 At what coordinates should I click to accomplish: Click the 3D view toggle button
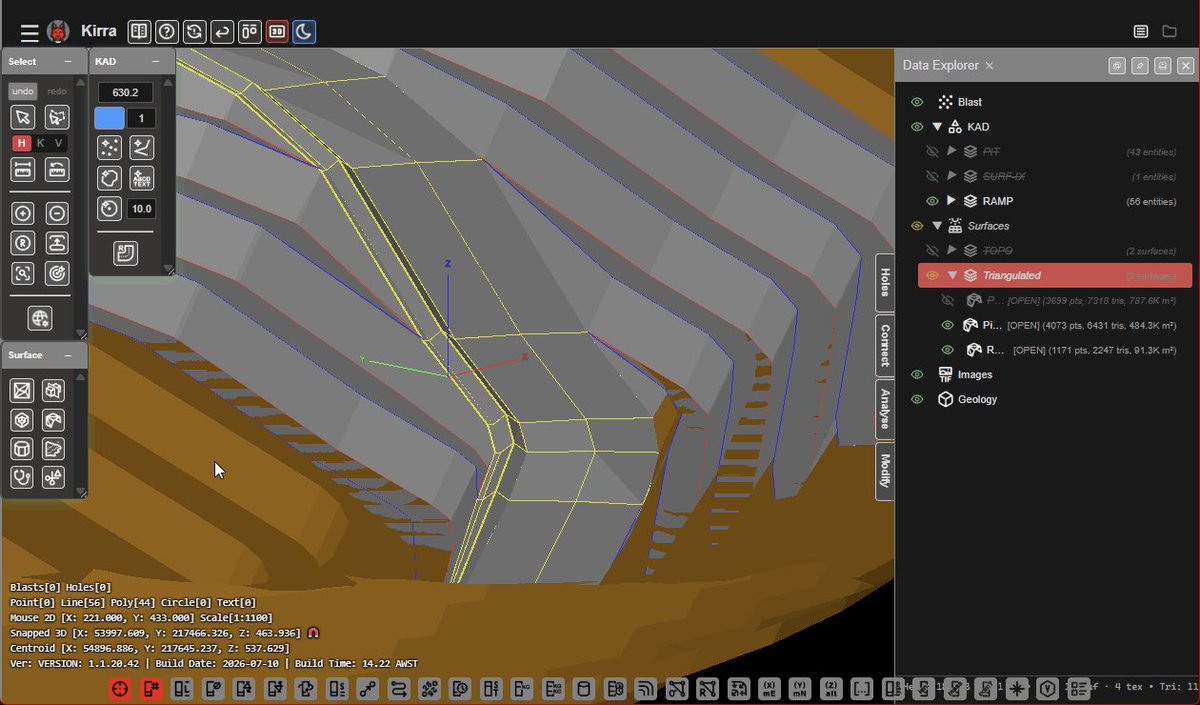(x=277, y=32)
